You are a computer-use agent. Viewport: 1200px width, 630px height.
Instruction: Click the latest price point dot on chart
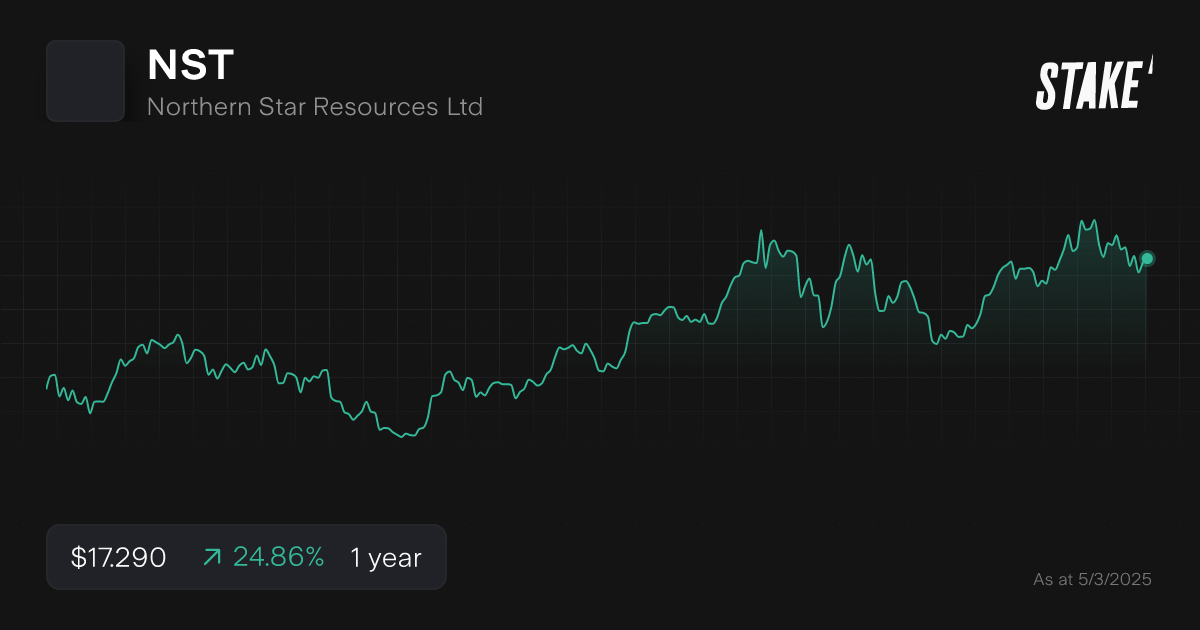[x=1146, y=258]
